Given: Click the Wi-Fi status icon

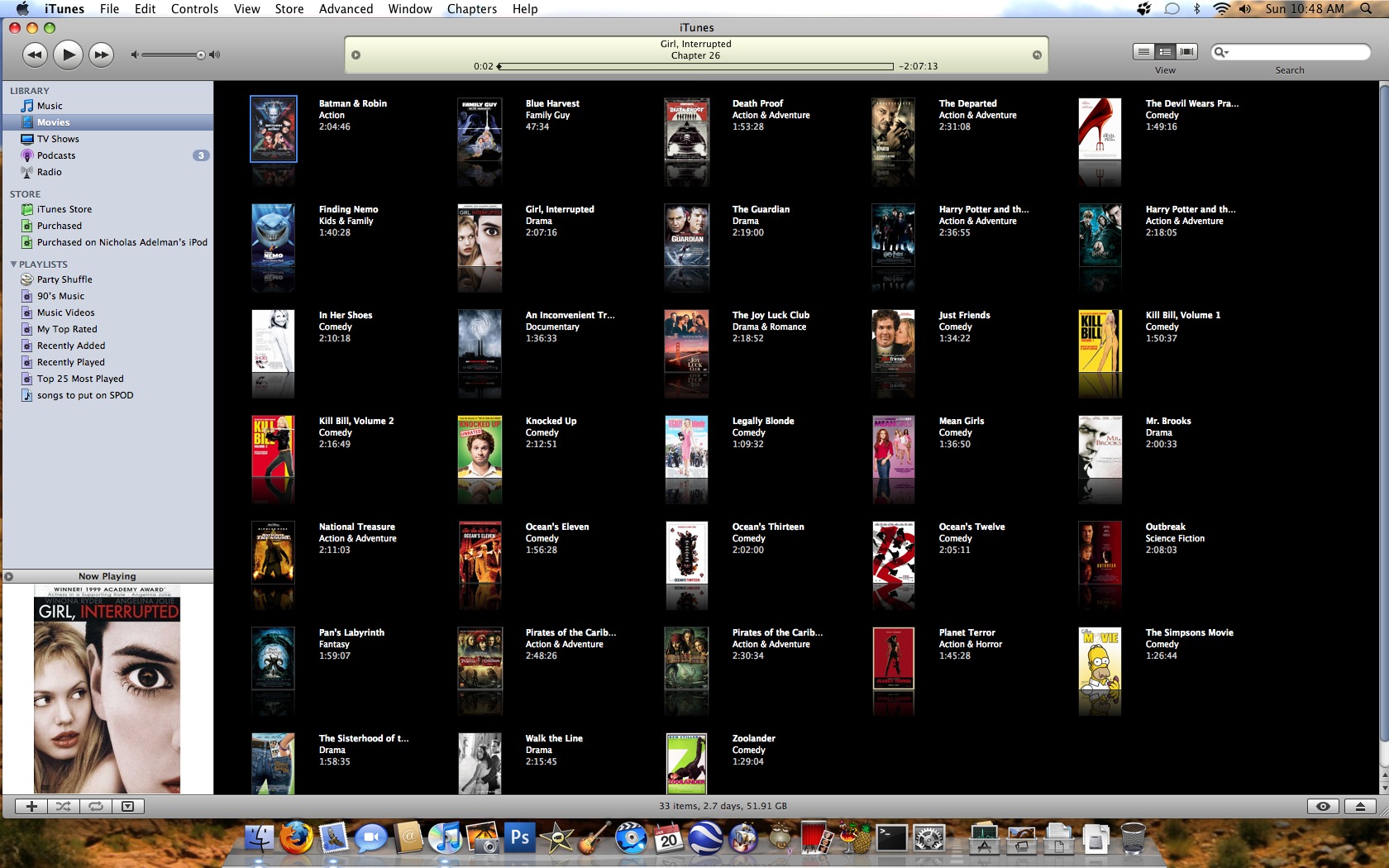Looking at the screenshot, I should 1221,9.
